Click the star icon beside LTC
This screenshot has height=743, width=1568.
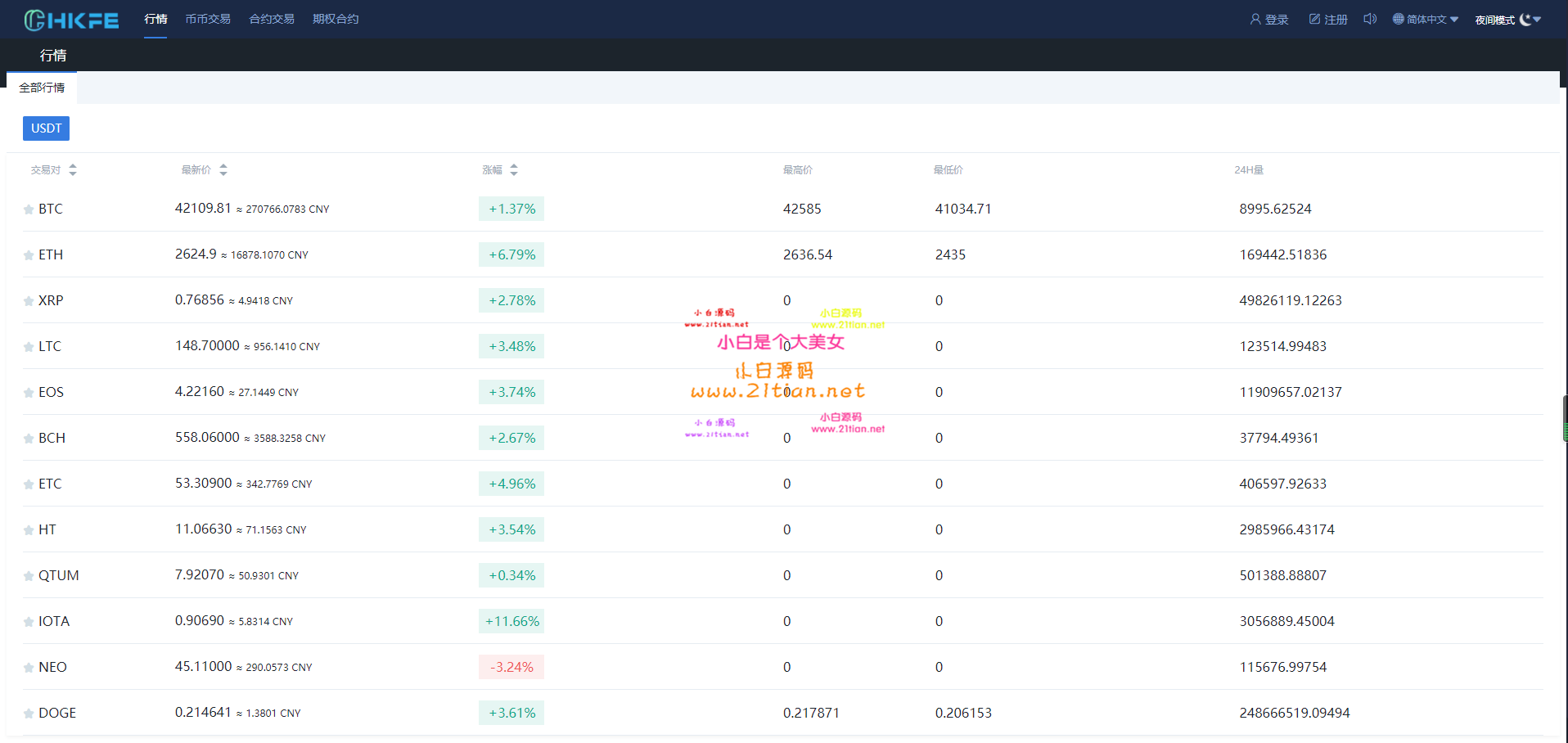pyautogui.click(x=29, y=347)
